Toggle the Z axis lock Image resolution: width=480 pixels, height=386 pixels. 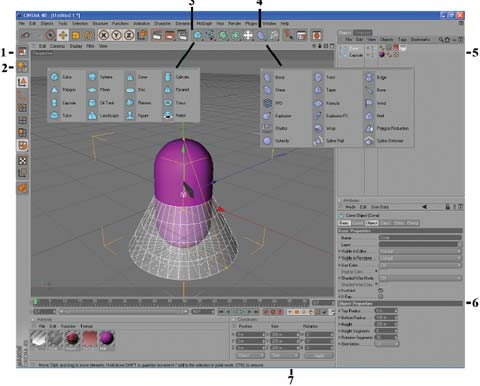point(129,35)
